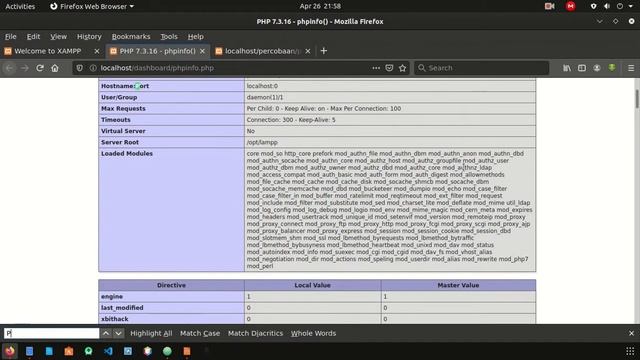Click the xbithack directive cell
This screenshot has width=640, height=360.
point(171,319)
